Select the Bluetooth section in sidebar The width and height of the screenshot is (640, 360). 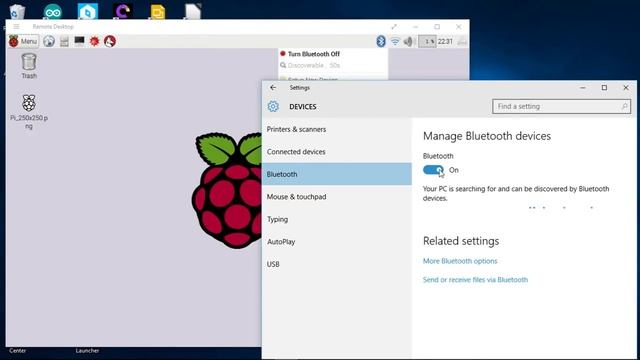pyautogui.click(x=337, y=174)
